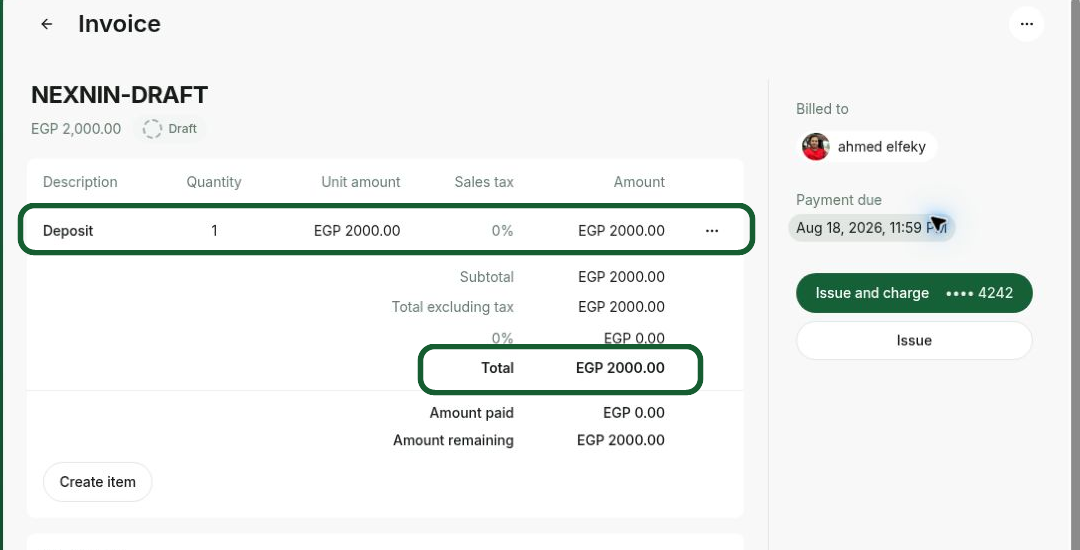
Task: Click the Create item button
Action: [98, 482]
